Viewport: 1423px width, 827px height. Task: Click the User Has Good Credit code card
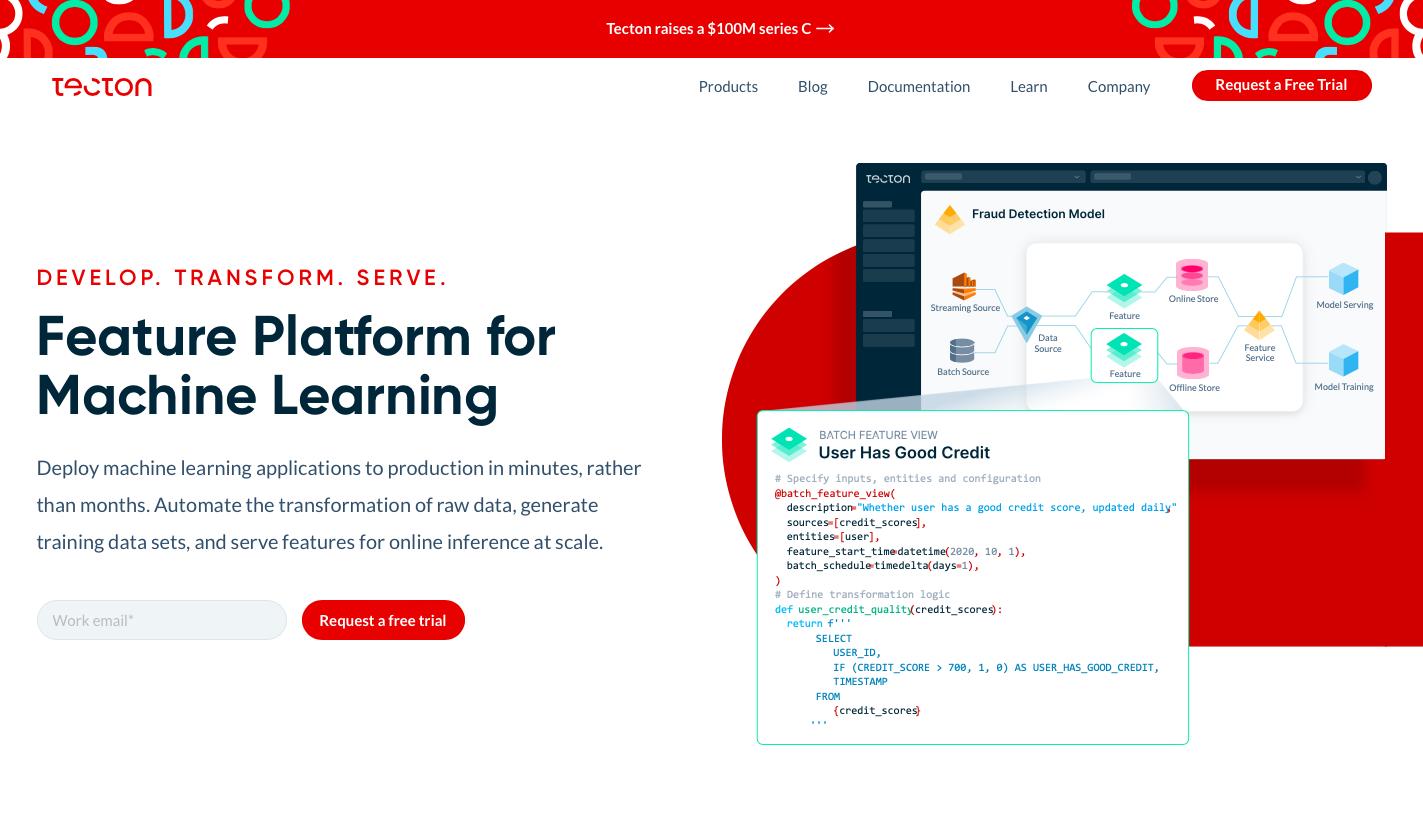(973, 577)
